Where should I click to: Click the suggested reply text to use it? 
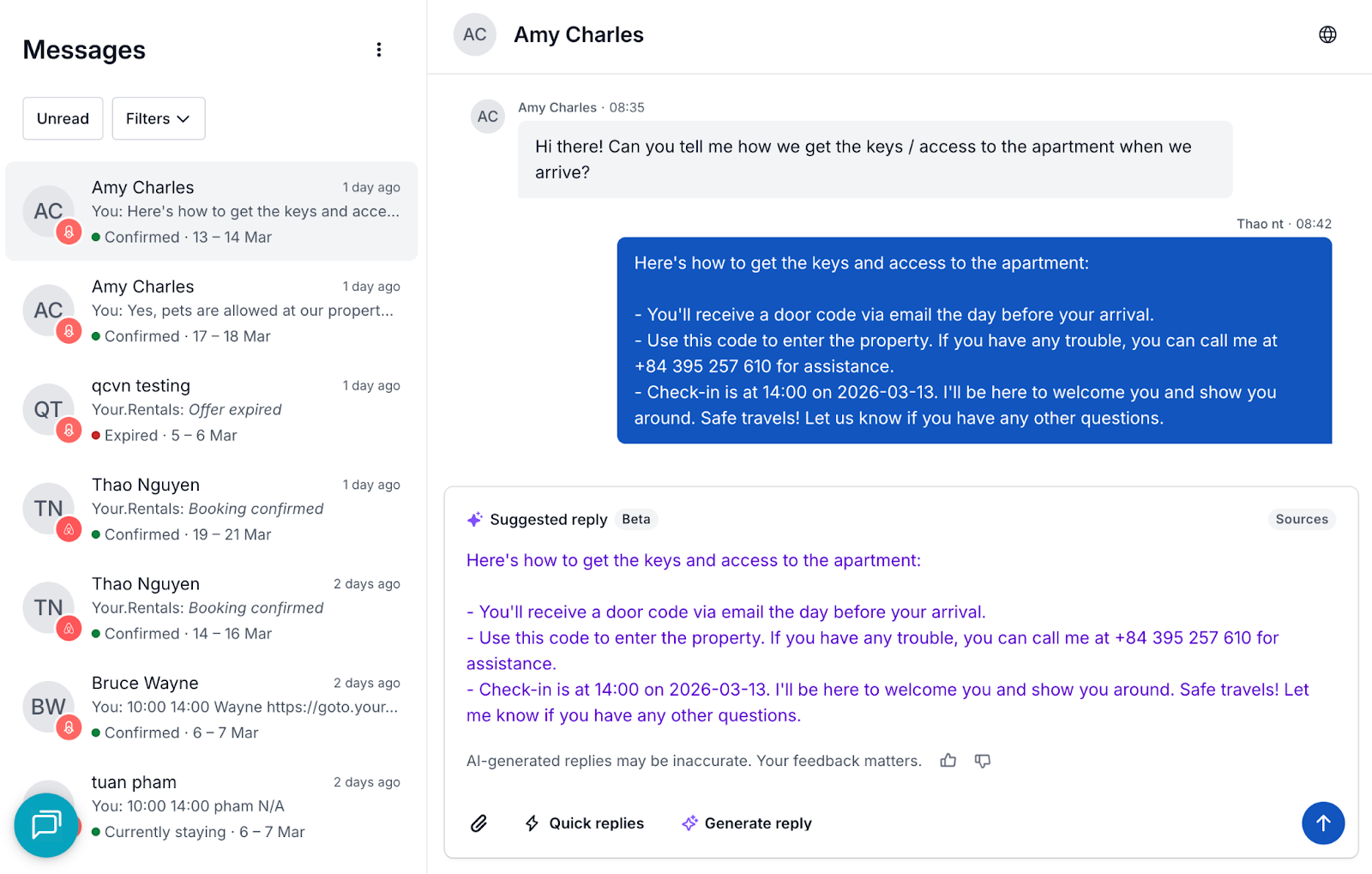pyautogui.click(x=883, y=638)
